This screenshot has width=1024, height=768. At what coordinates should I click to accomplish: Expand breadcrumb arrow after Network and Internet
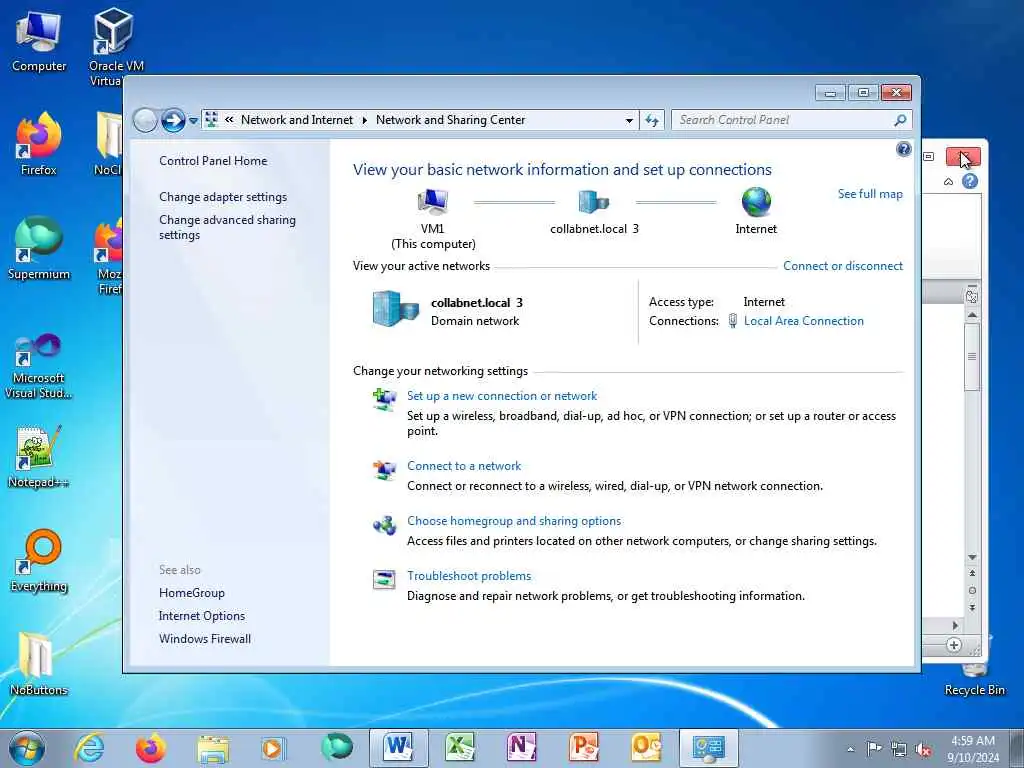(x=364, y=120)
